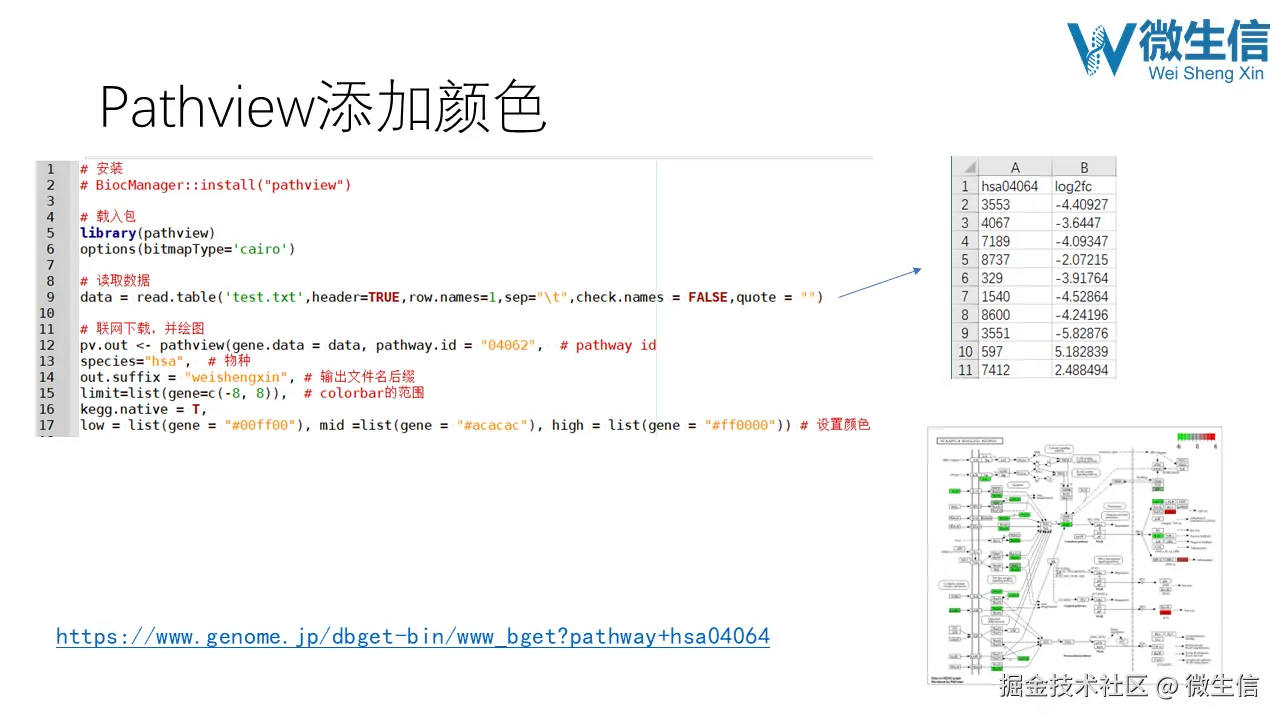Select cell with gene ID 4067
Image resolution: width=1280 pixels, height=720 pixels.
[1015, 223]
